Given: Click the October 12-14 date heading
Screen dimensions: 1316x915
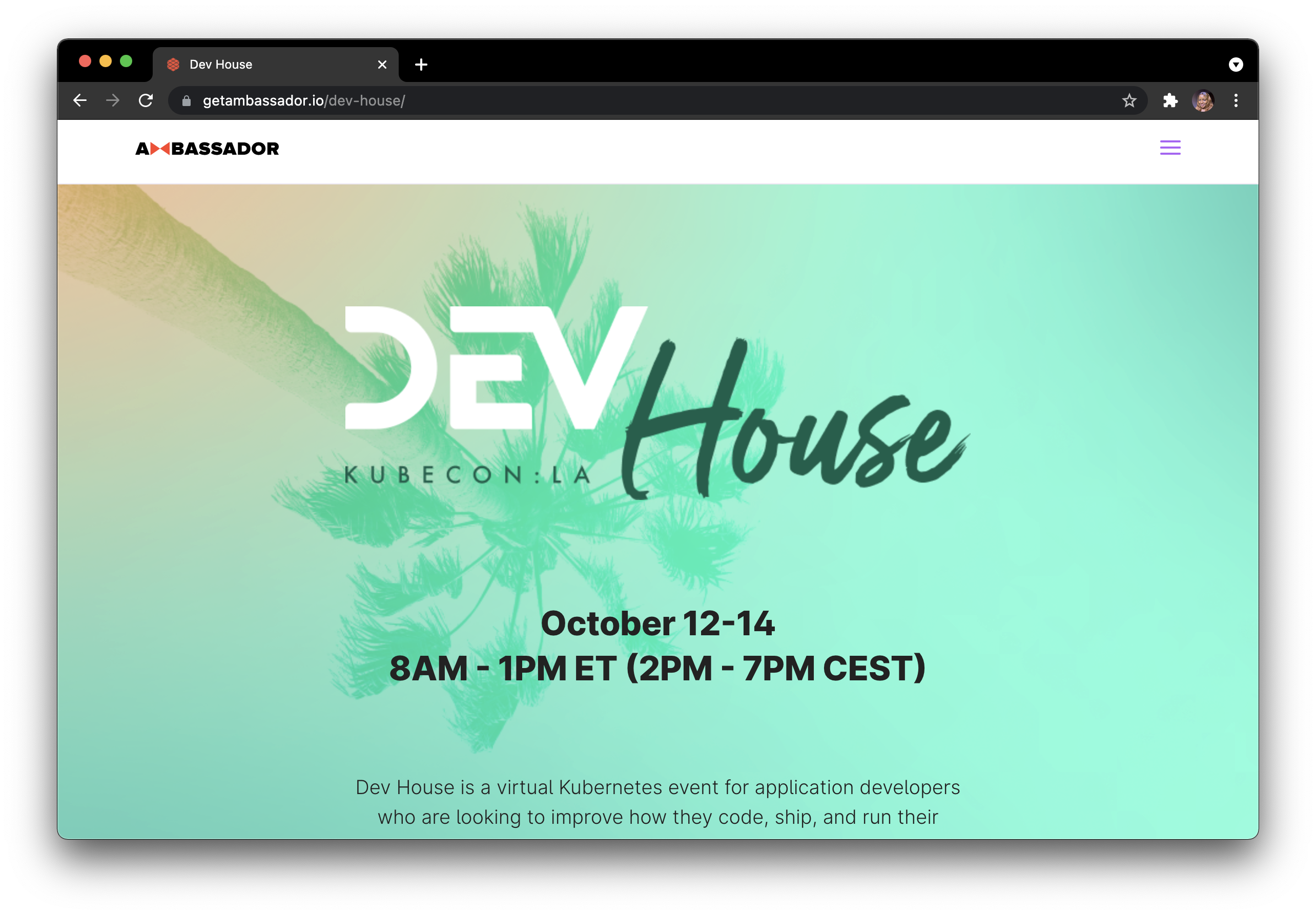Looking at the screenshot, I should 657,623.
